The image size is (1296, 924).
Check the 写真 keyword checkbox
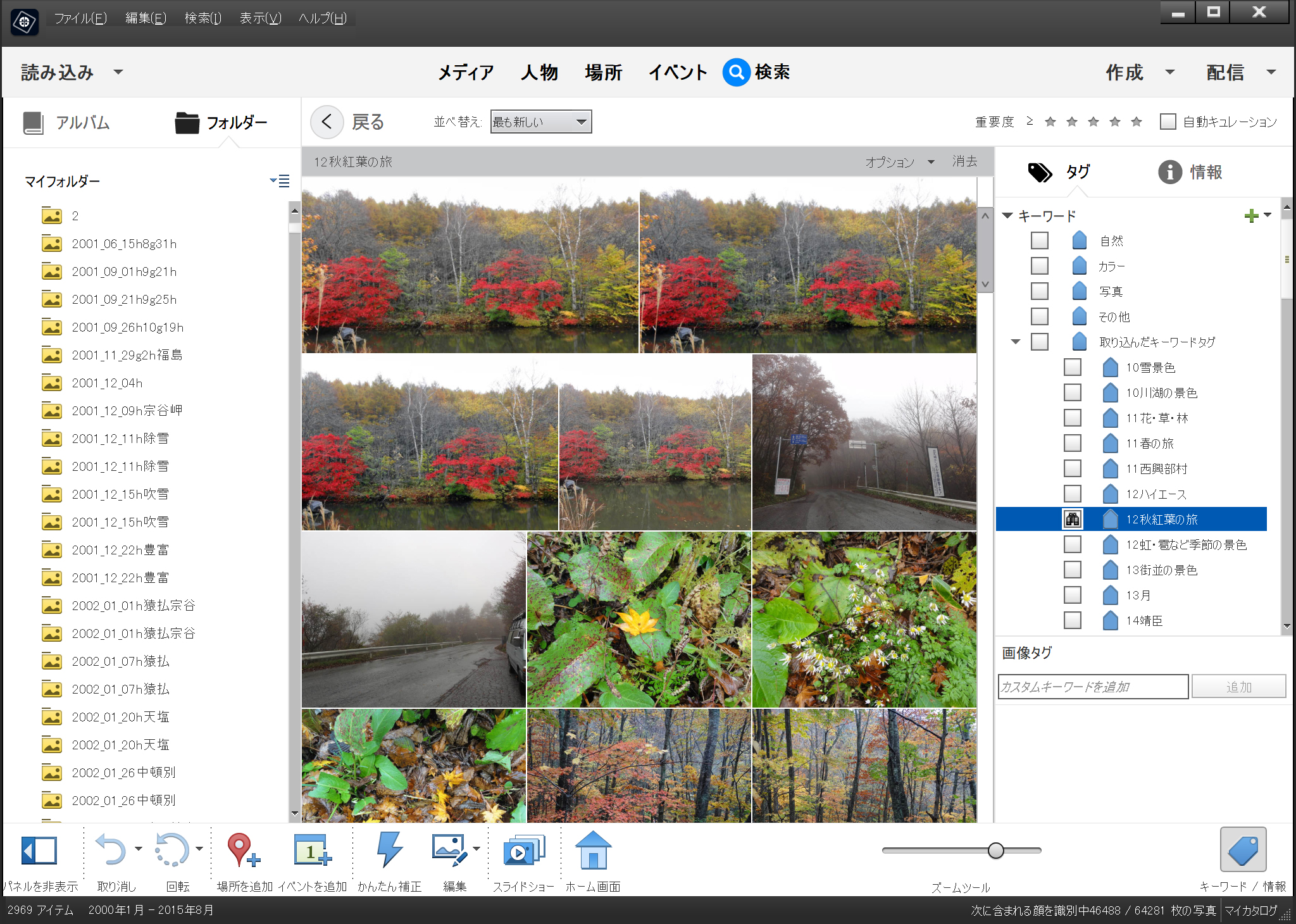(1039, 291)
